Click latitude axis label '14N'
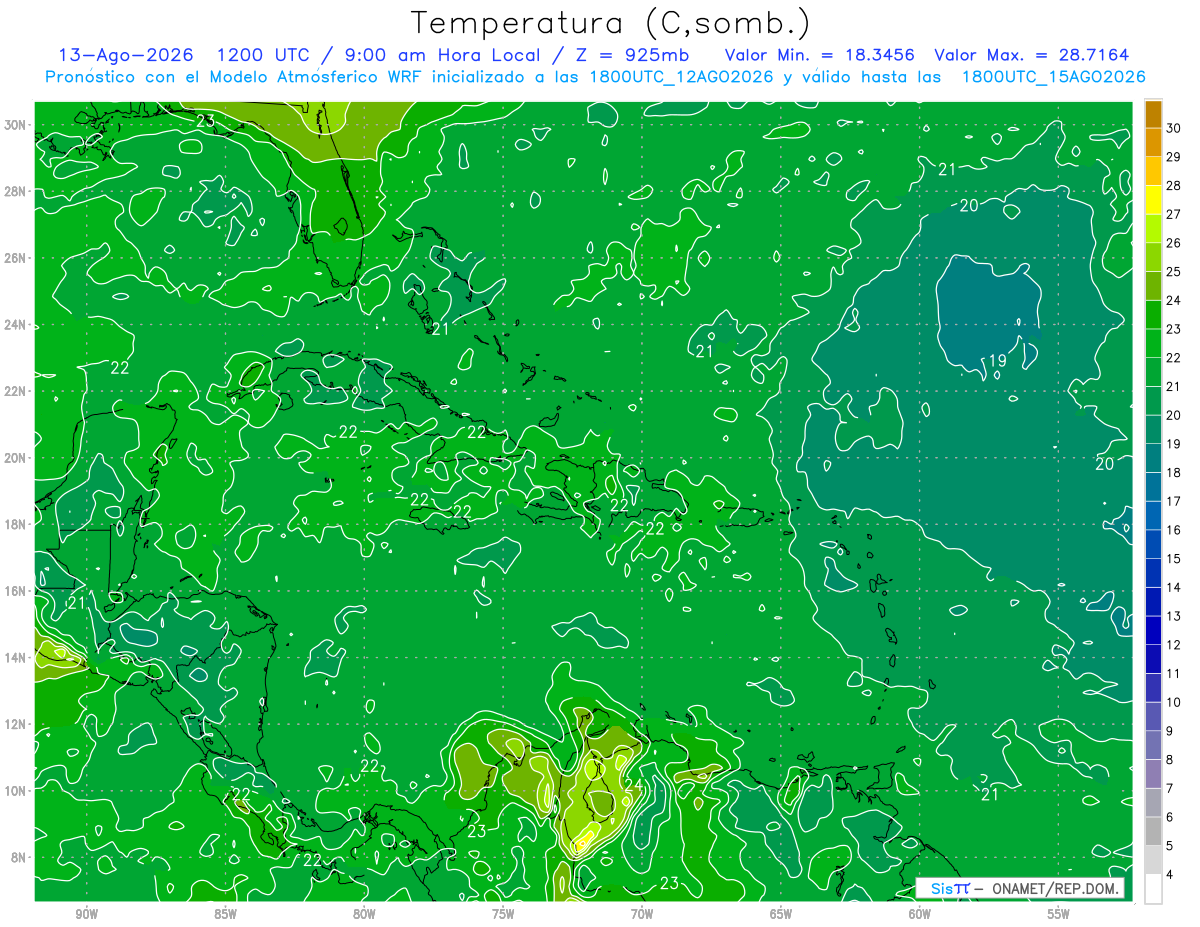This screenshot has height=927, width=1200. [x=16, y=658]
